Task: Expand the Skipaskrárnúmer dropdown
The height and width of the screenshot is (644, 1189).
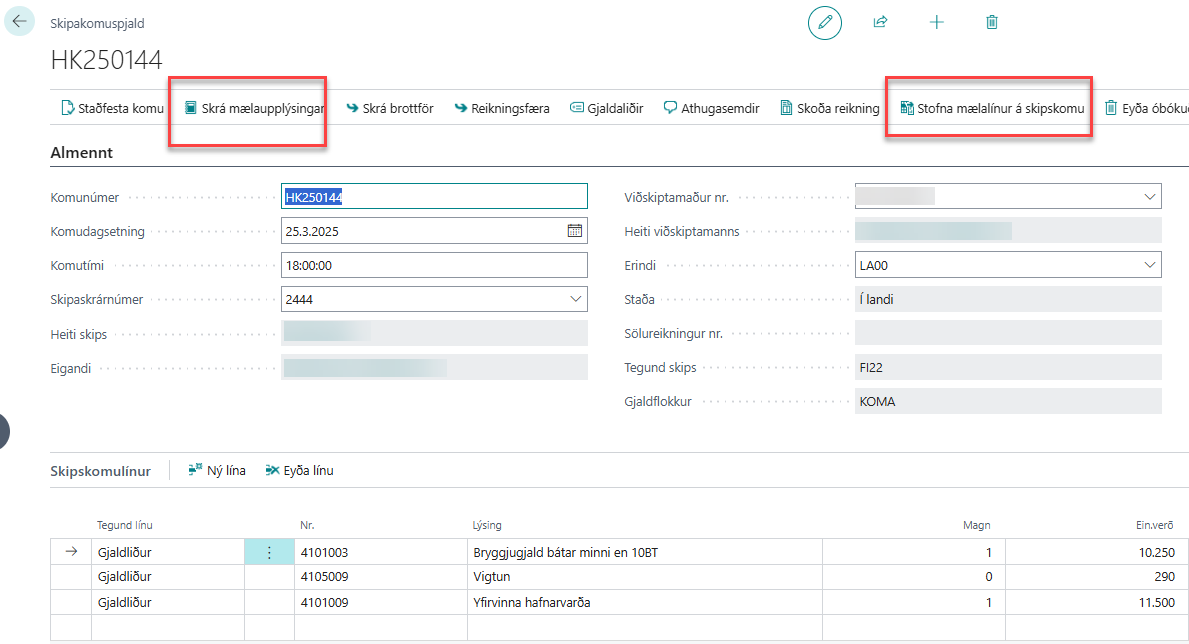Action: click(575, 298)
